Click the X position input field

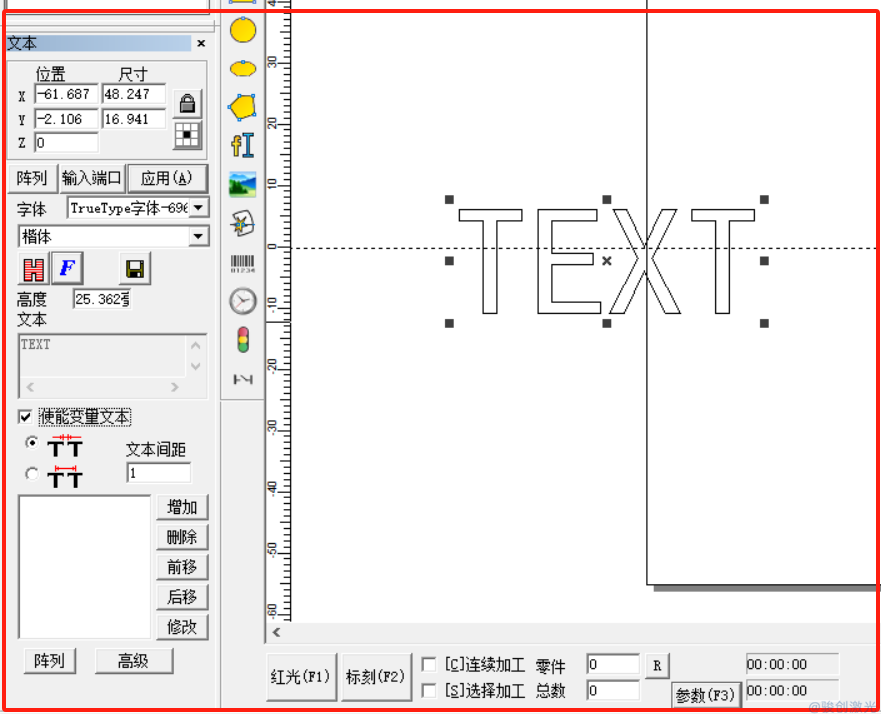66,94
